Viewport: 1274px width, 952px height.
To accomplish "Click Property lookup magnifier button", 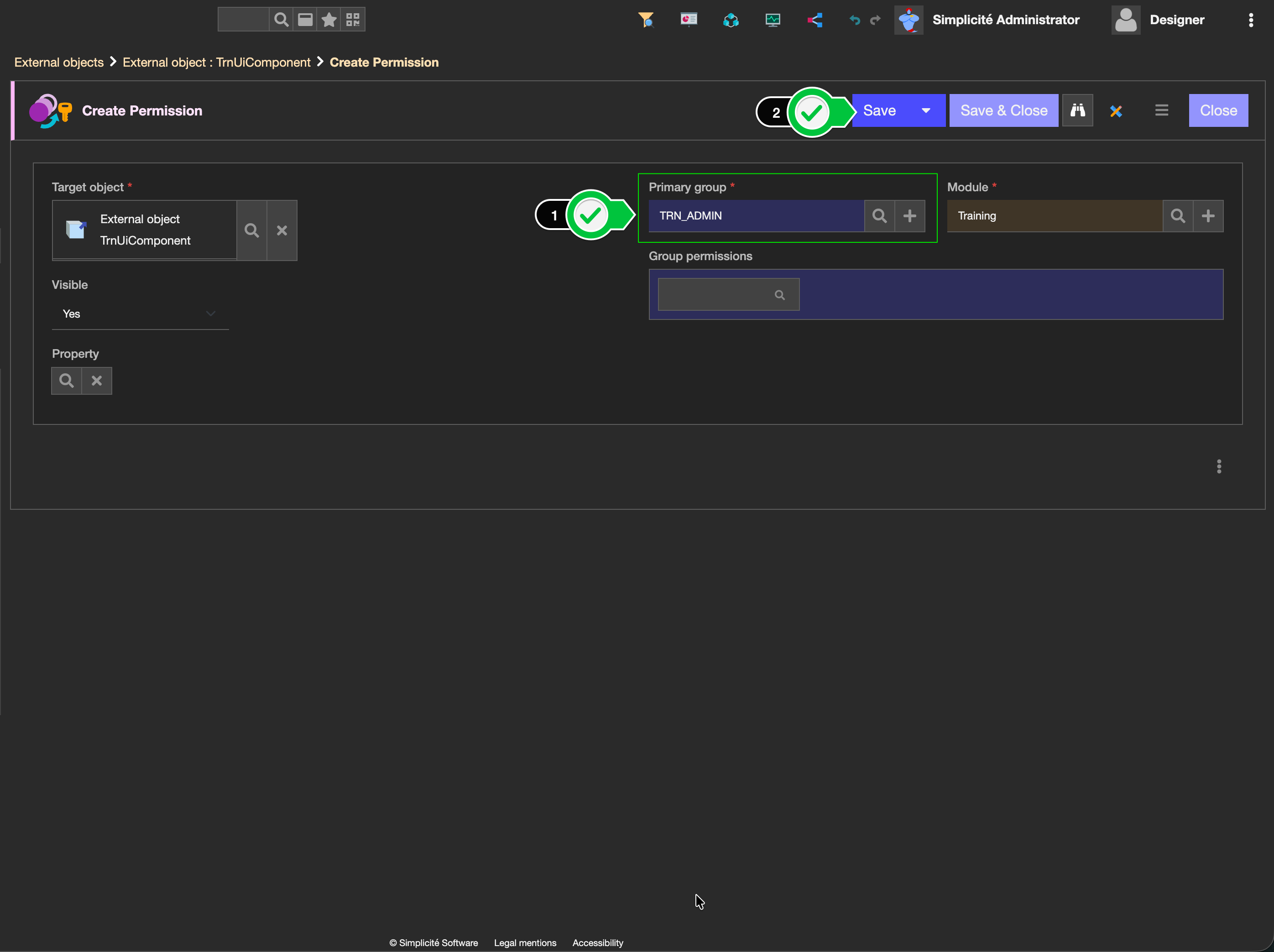I will pyautogui.click(x=66, y=381).
